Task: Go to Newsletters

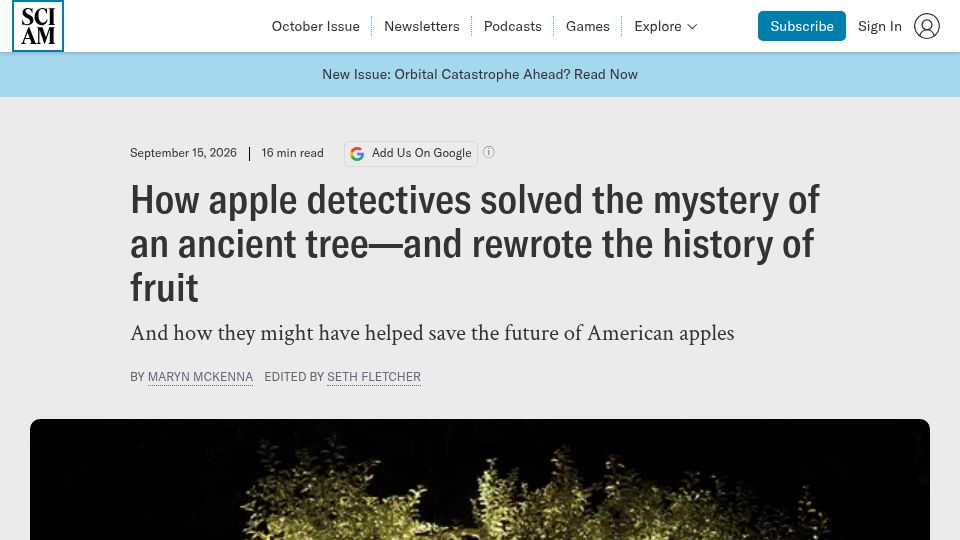Action: [x=421, y=26]
